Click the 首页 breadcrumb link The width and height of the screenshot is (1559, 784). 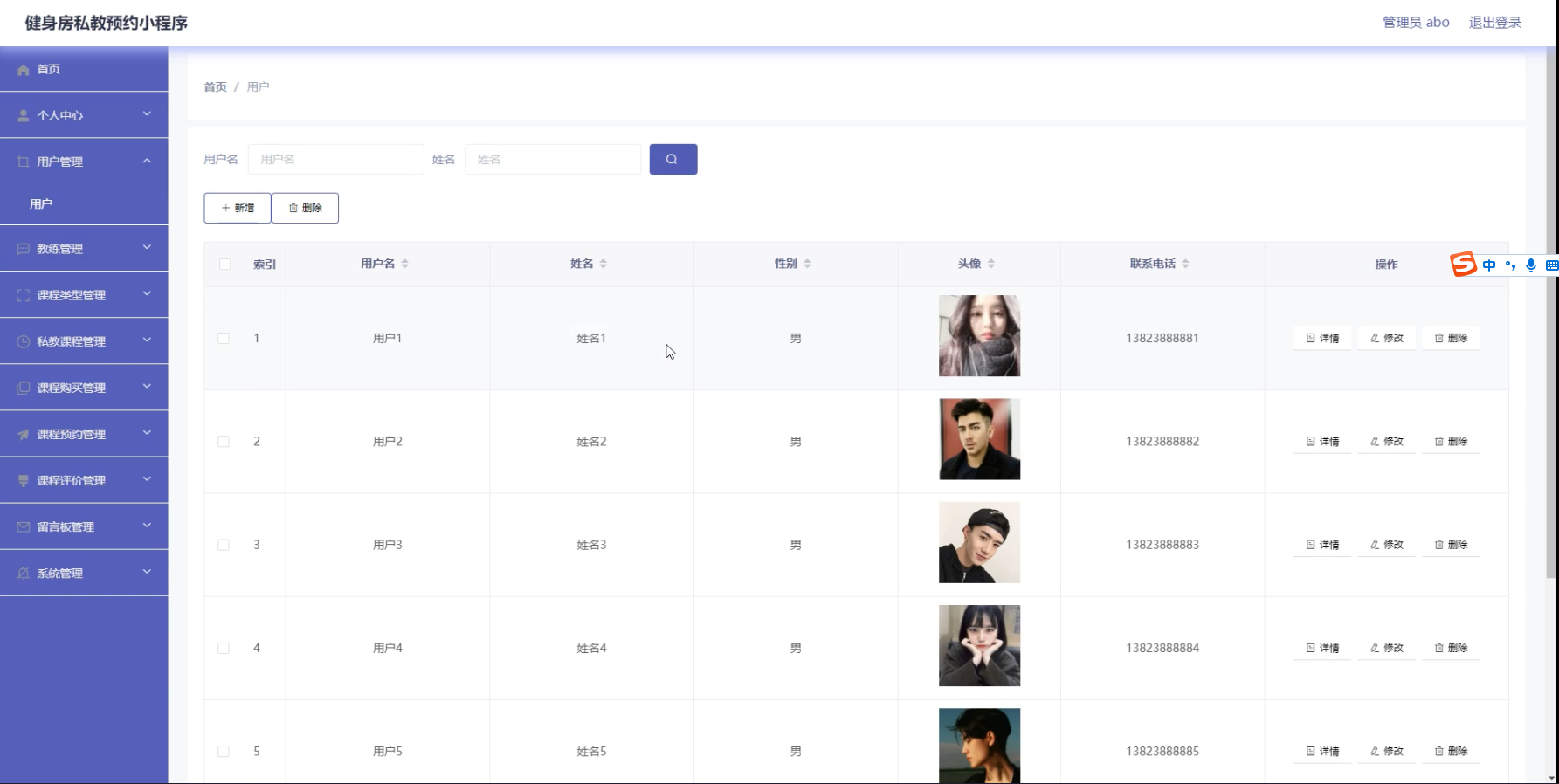[215, 86]
